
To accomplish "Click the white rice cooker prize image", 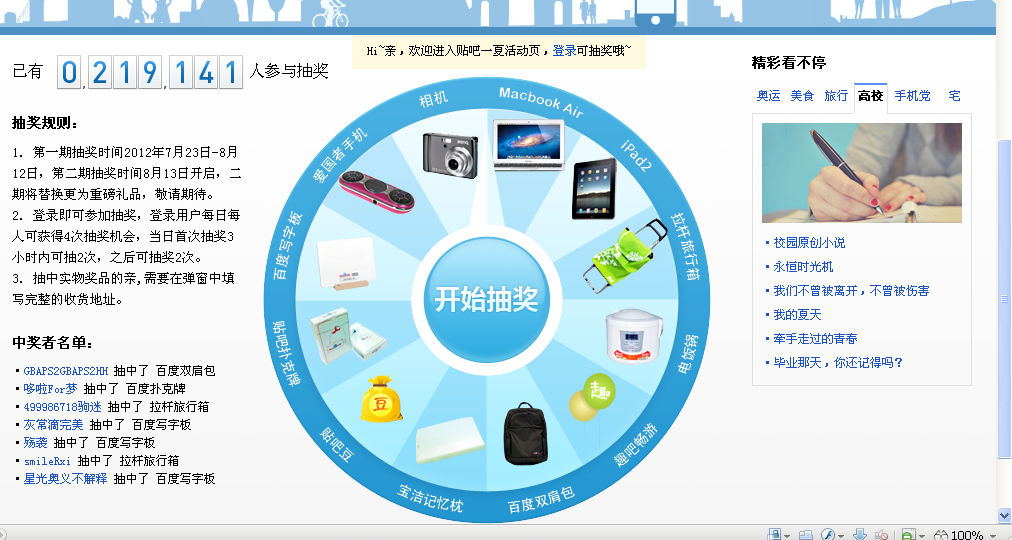I will click(x=633, y=336).
